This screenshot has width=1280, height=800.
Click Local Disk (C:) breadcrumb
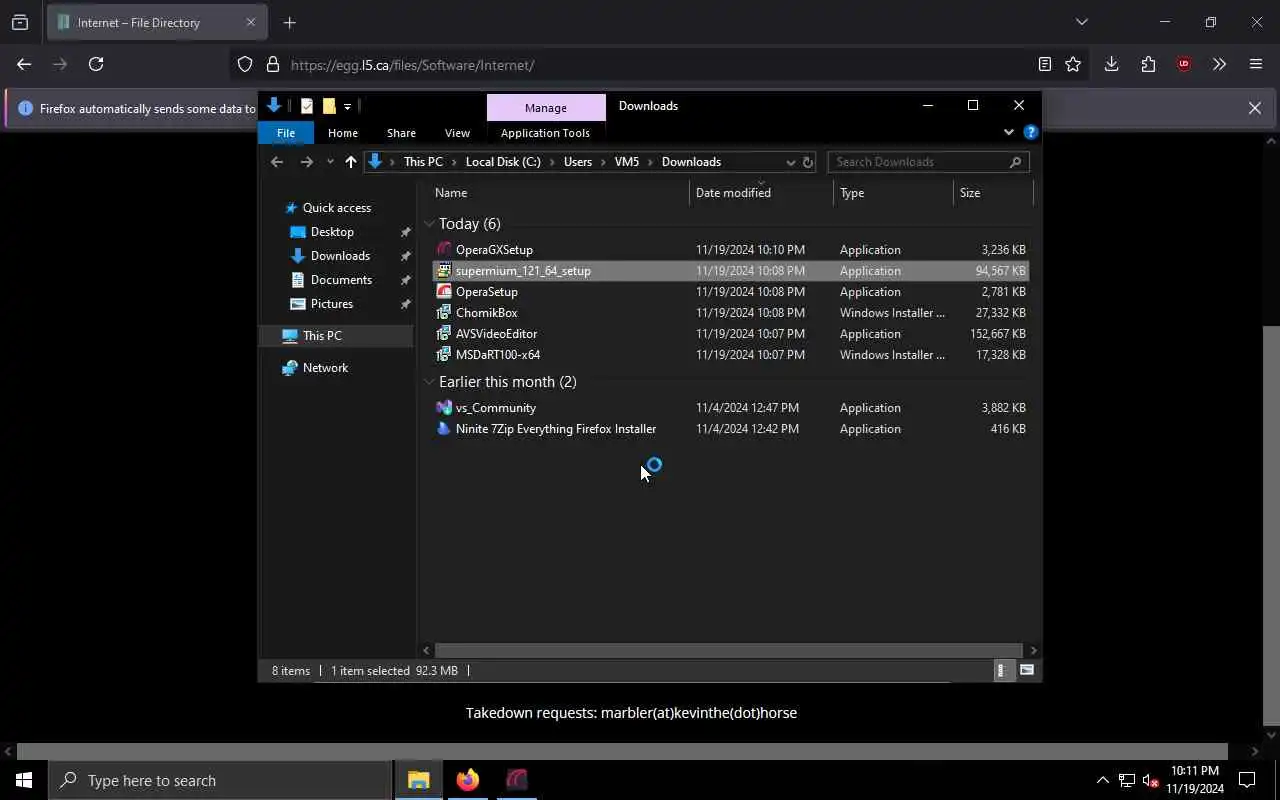pyautogui.click(x=503, y=162)
